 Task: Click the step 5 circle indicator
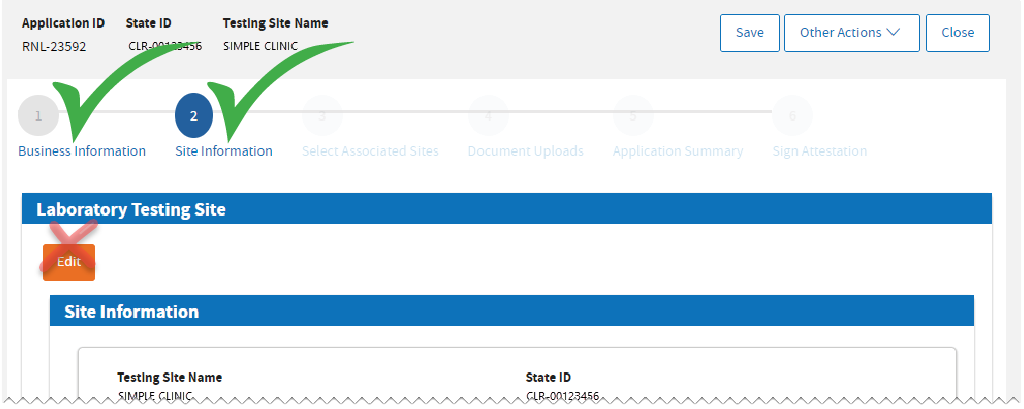633,116
